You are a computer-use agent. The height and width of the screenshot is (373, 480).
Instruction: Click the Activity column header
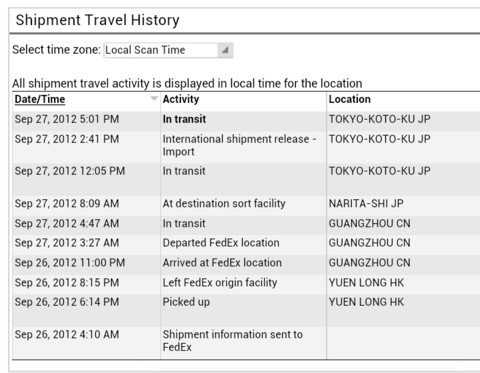coord(181,99)
